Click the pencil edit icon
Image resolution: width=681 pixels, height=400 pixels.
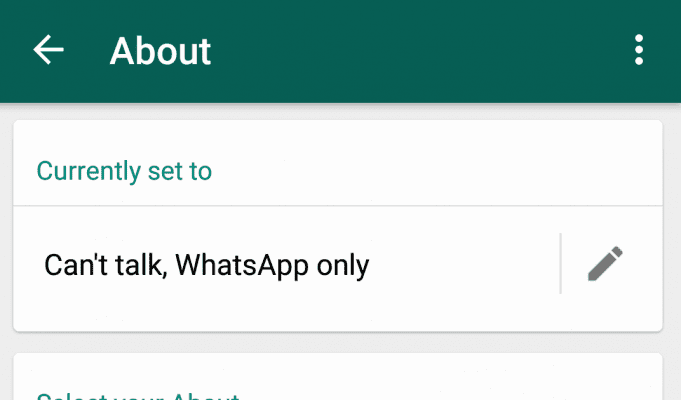[x=605, y=264]
